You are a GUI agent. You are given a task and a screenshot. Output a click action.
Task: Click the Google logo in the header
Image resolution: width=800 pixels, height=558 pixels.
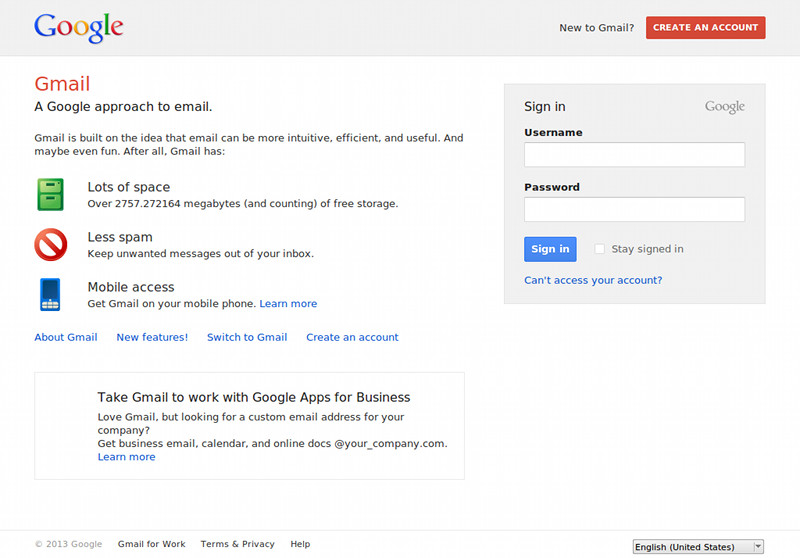pyautogui.click(x=79, y=28)
